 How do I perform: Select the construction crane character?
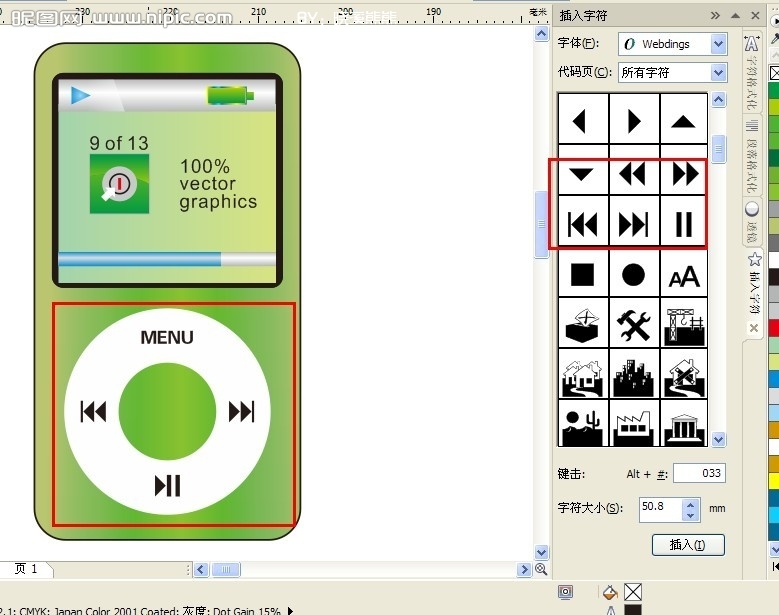coord(684,324)
